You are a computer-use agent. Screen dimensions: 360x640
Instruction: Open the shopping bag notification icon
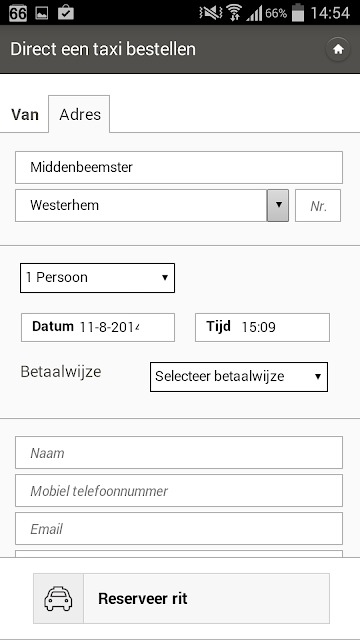[65, 13]
